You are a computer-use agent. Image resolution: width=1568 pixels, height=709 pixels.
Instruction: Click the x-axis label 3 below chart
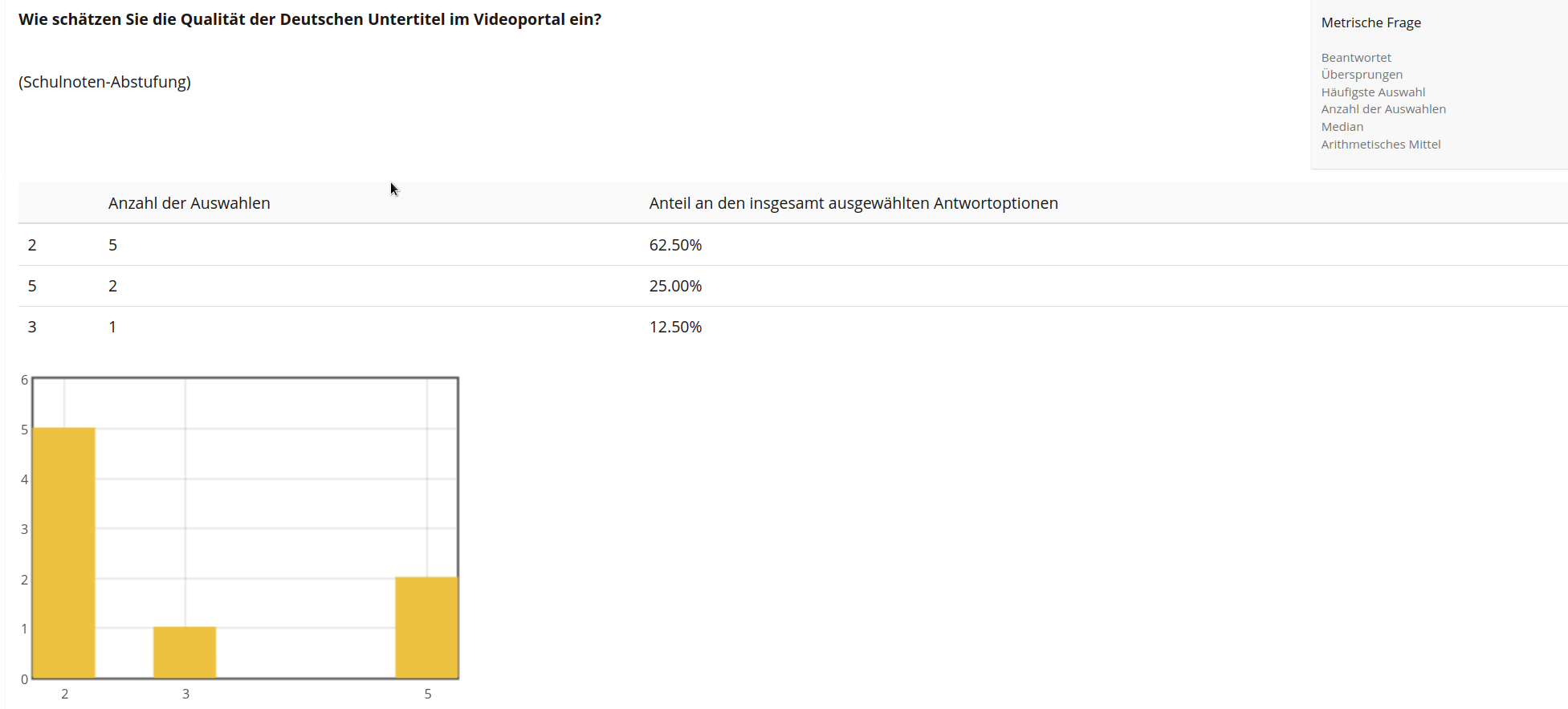(185, 694)
